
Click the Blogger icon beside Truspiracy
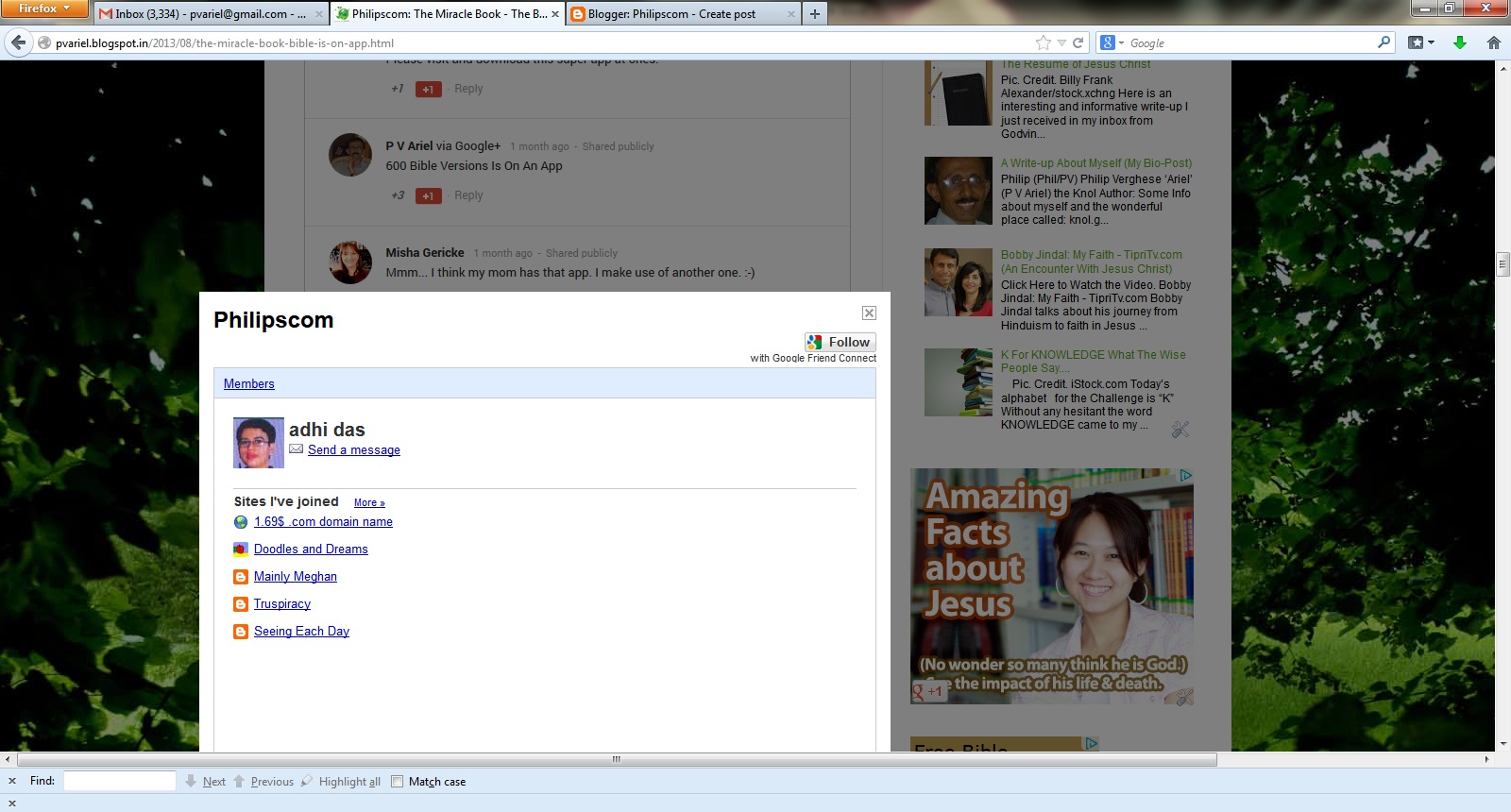pos(241,604)
